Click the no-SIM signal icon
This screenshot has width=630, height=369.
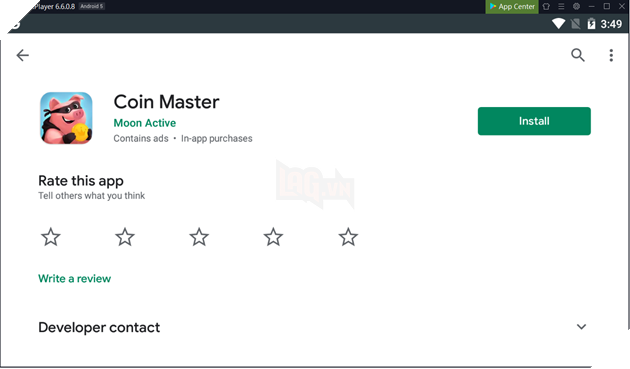click(575, 24)
